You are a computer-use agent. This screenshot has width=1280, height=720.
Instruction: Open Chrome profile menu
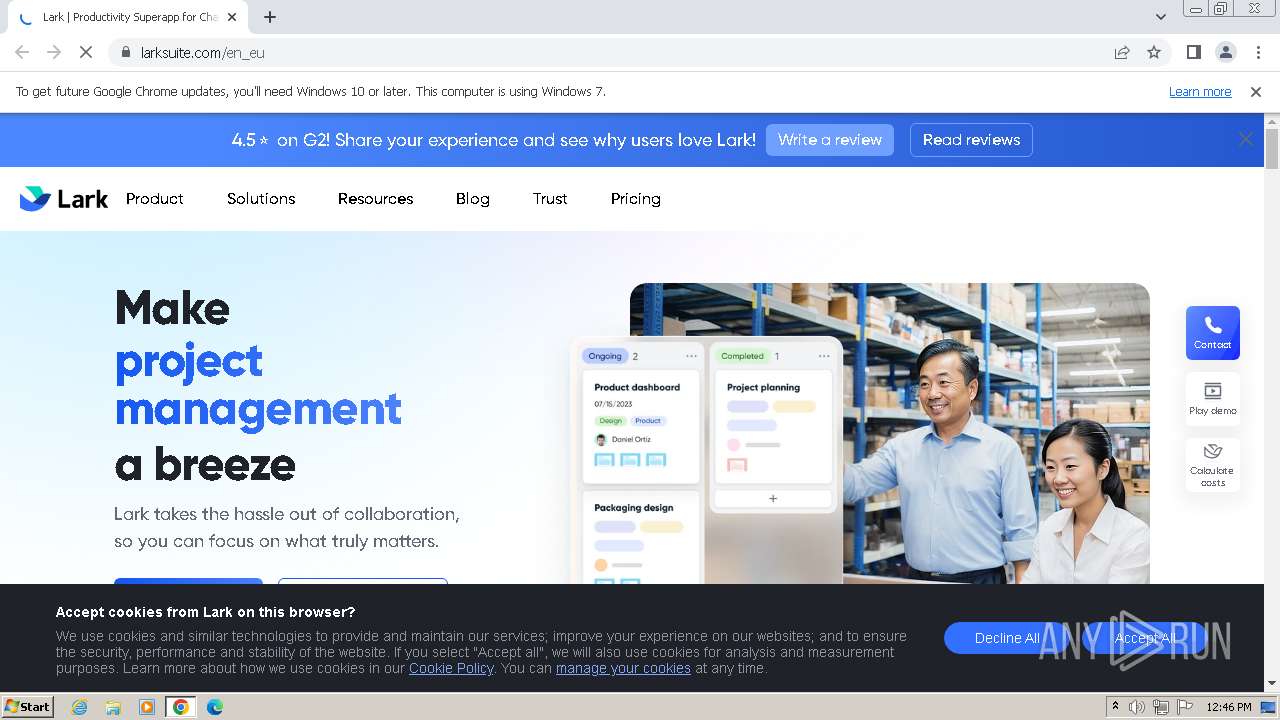(1225, 52)
